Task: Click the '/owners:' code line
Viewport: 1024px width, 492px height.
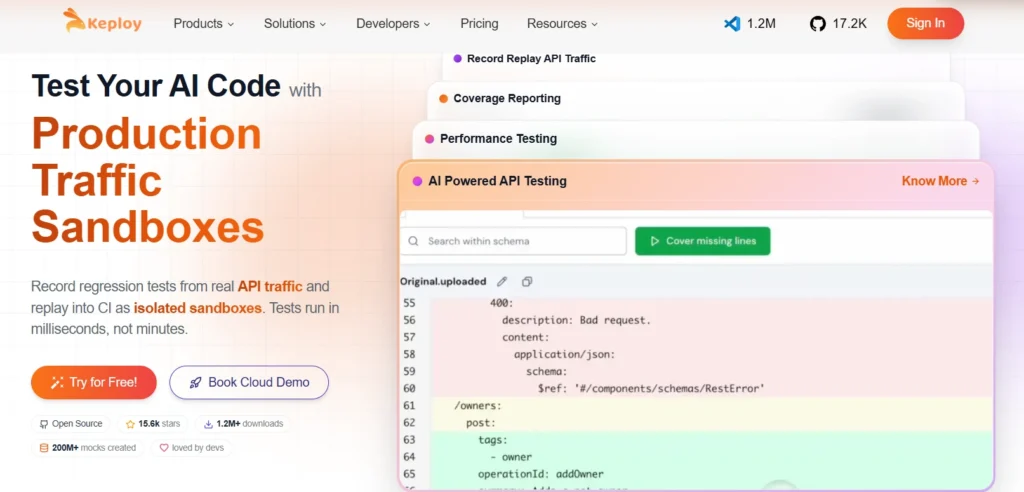Action: [x=478, y=406]
